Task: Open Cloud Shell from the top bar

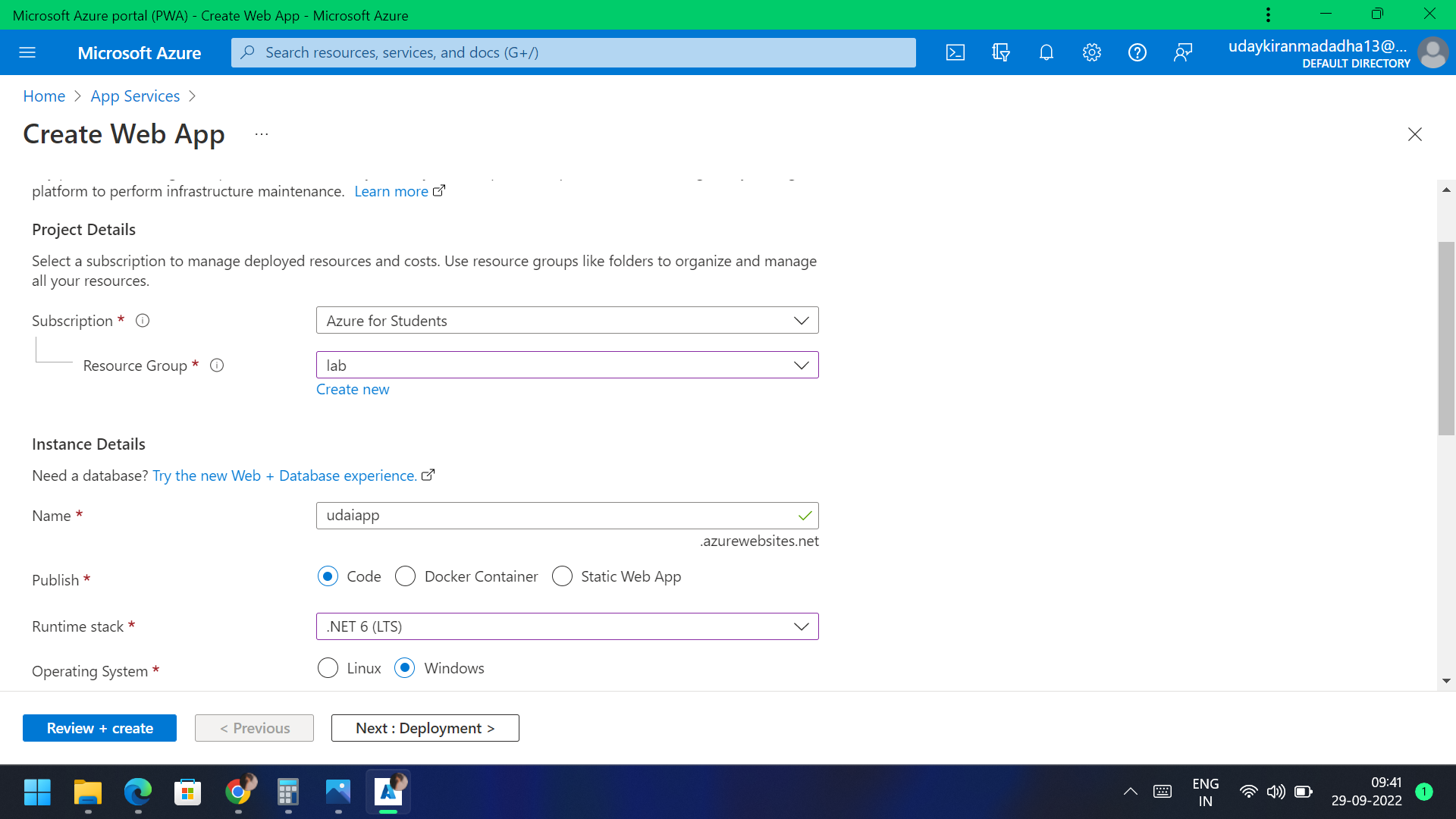Action: tap(955, 52)
